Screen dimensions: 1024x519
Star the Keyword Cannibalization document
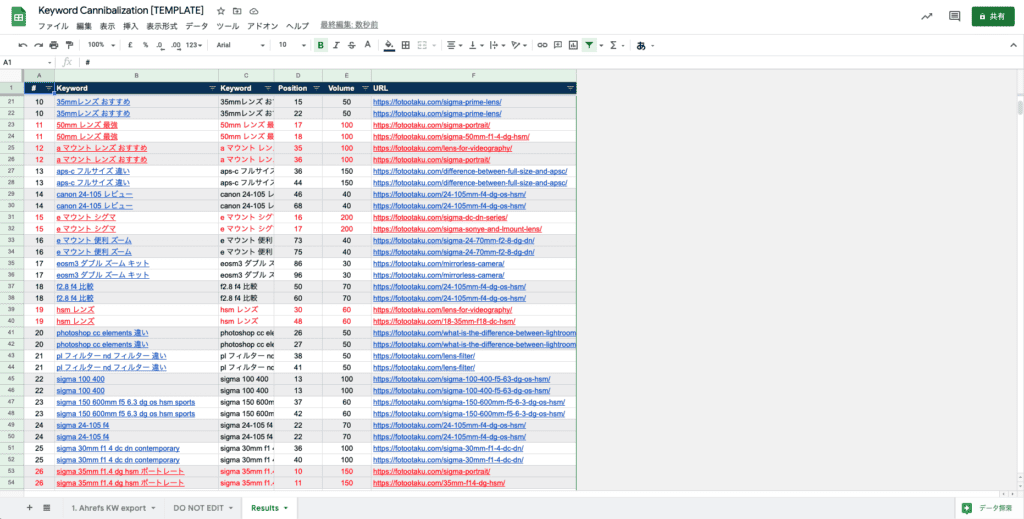click(221, 11)
